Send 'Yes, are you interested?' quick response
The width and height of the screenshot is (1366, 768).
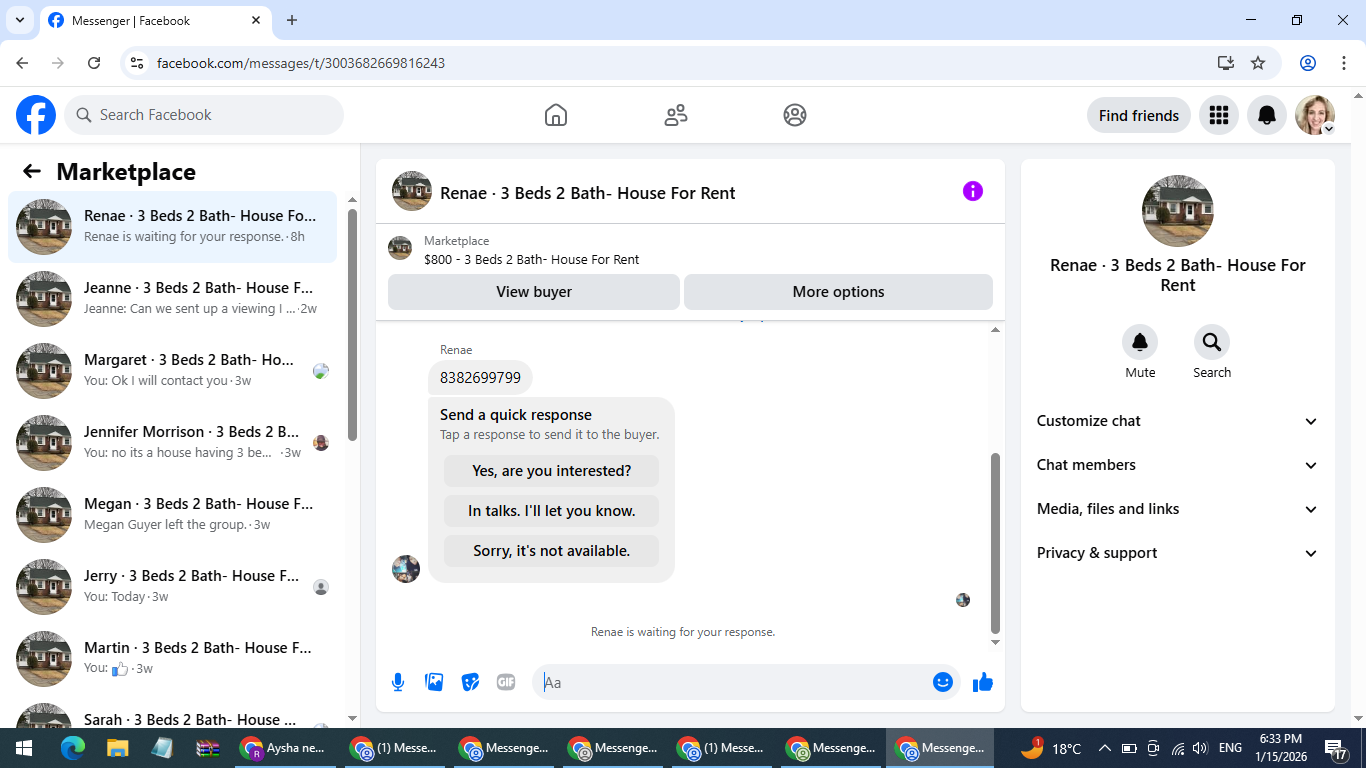551,471
